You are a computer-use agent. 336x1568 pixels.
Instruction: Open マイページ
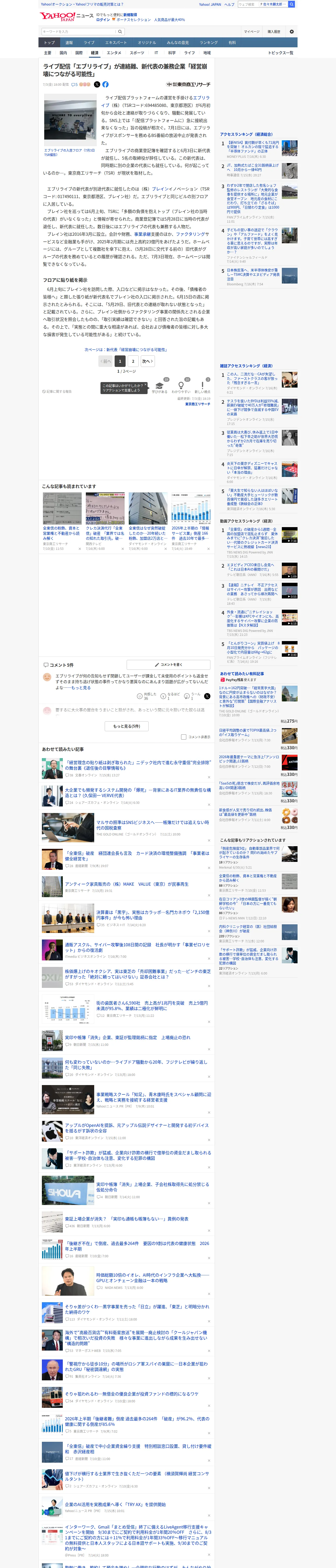(x=252, y=32)
